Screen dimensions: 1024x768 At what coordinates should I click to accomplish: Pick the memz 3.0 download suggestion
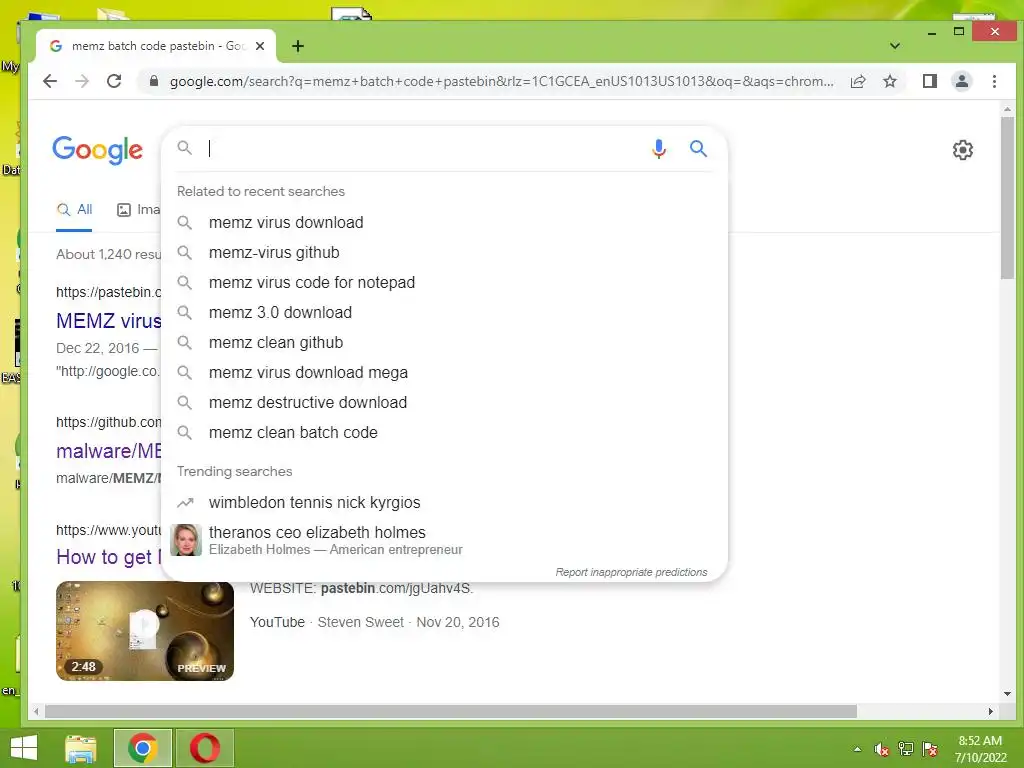pyautogui.click(x=444, y=313)
